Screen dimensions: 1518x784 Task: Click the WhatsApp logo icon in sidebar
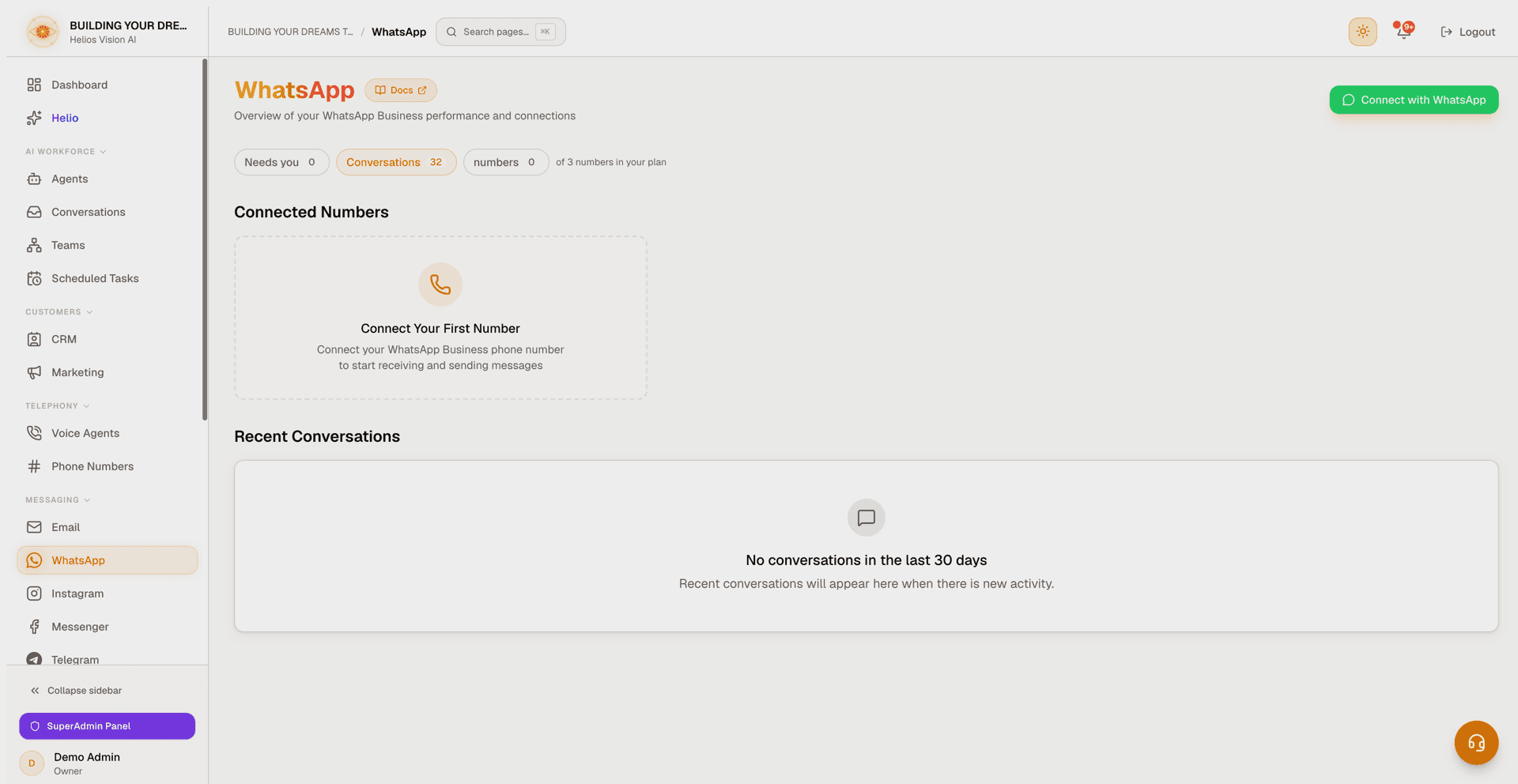[x=34, y=560]
